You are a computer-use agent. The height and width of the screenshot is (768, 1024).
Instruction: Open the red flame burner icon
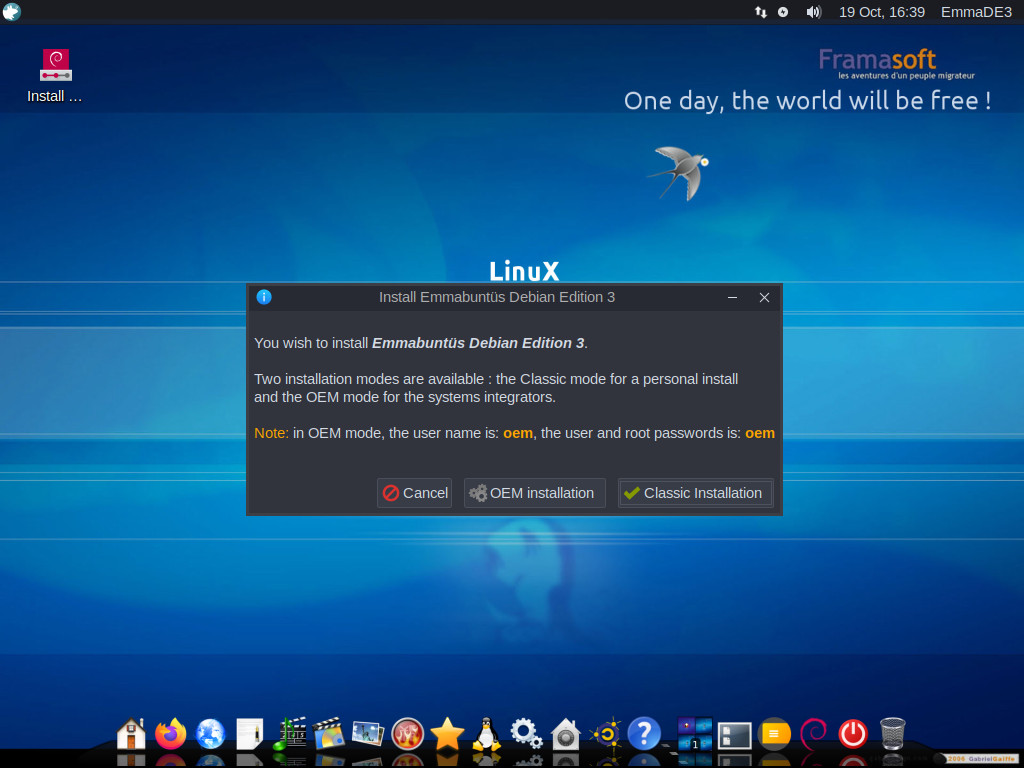[408, 734]
